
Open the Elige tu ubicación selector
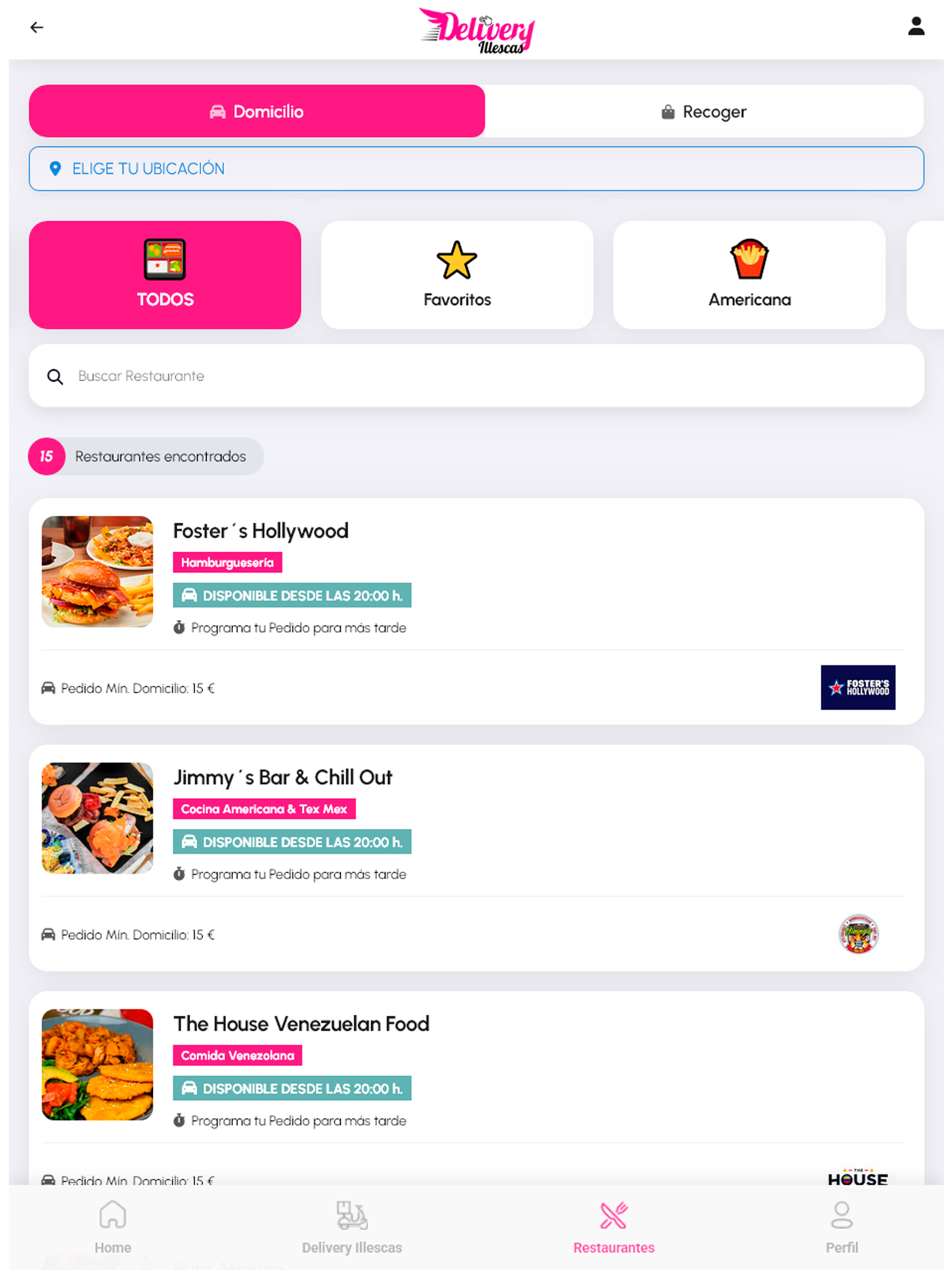(x=476, y=168)
